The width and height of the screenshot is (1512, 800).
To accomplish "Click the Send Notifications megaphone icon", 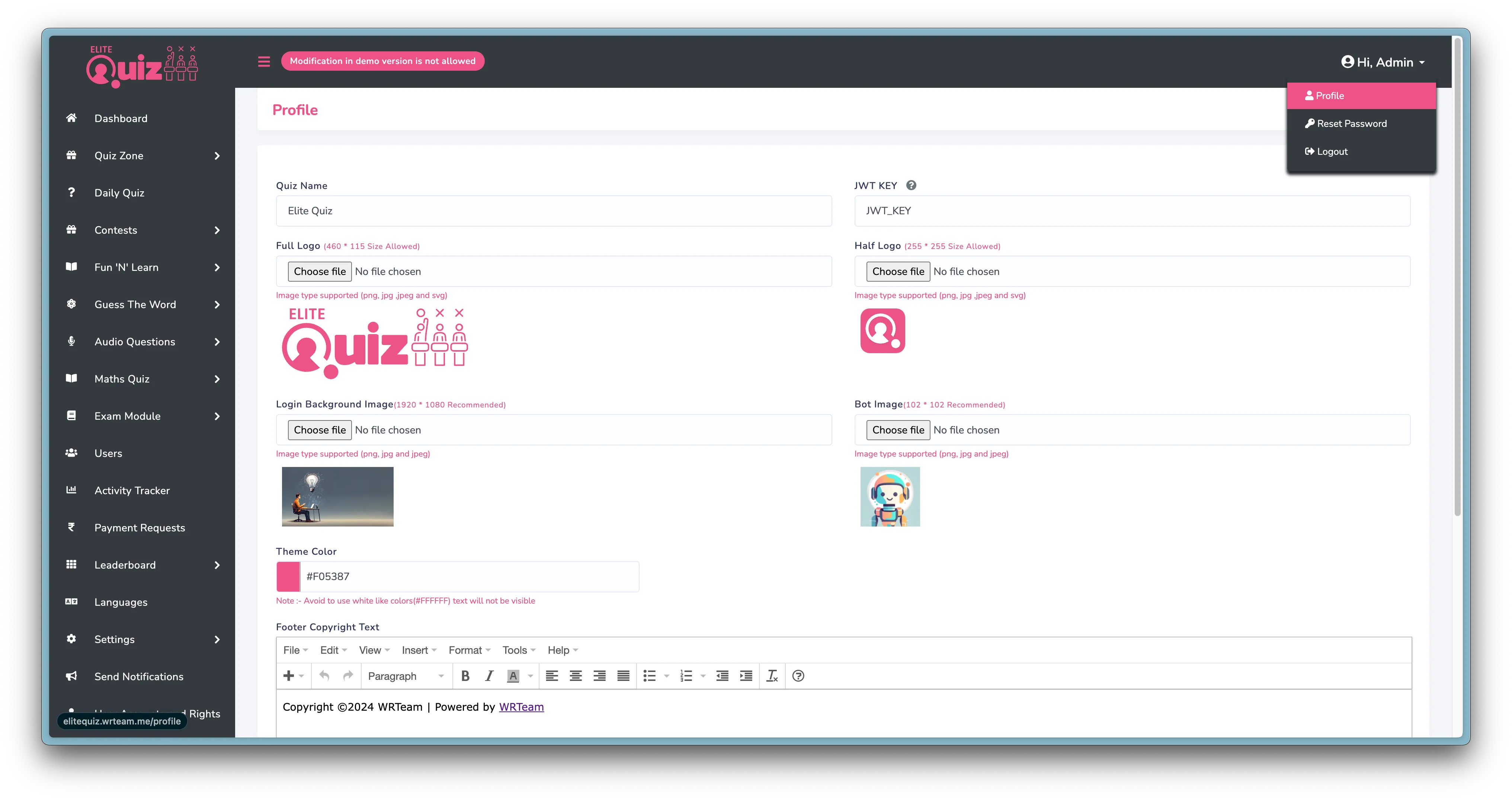I will click(x=71, y=676).
